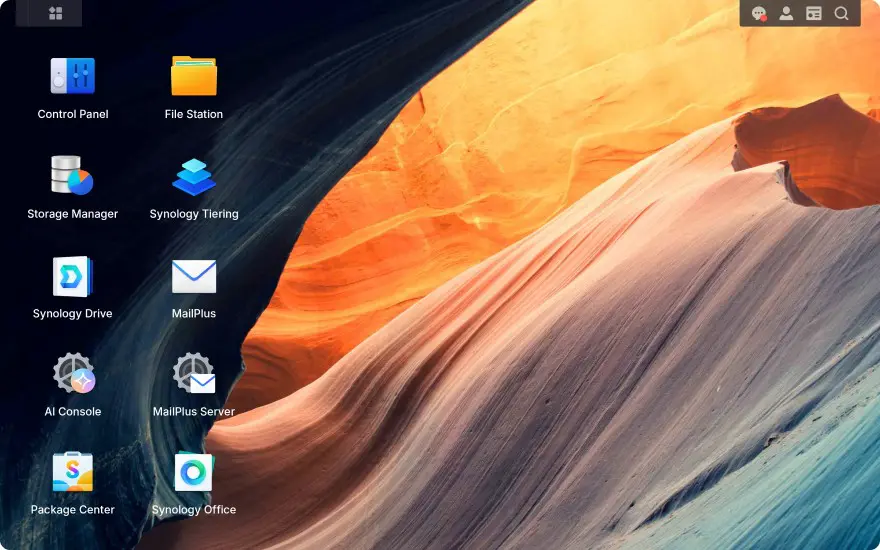Viewport: 880px width, 550px height.
Task: Open the Main Menu grid button
Action: [x=56, y=13]
